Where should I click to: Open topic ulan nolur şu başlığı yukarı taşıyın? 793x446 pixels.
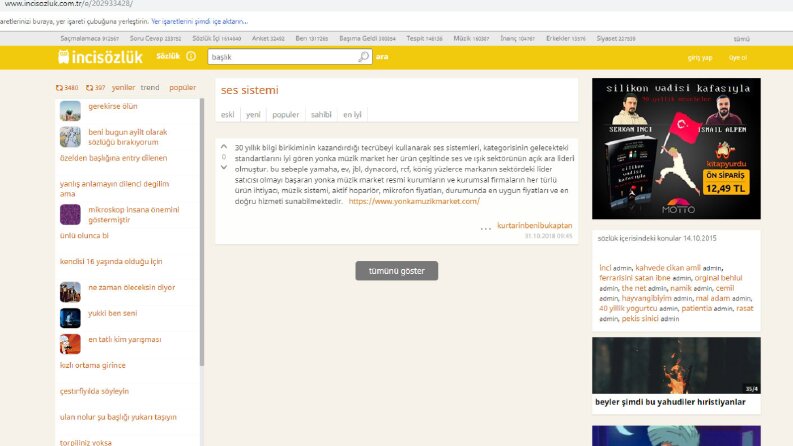point(118,417)
